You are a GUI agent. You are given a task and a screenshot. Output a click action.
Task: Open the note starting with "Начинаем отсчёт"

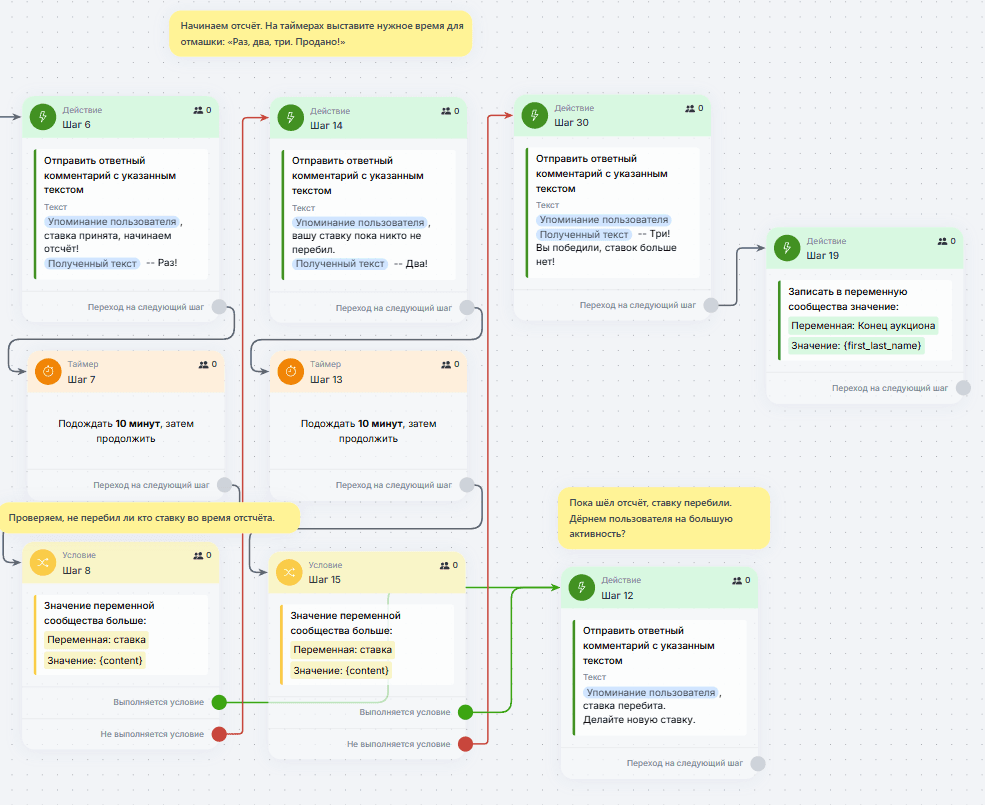[321, 34]
